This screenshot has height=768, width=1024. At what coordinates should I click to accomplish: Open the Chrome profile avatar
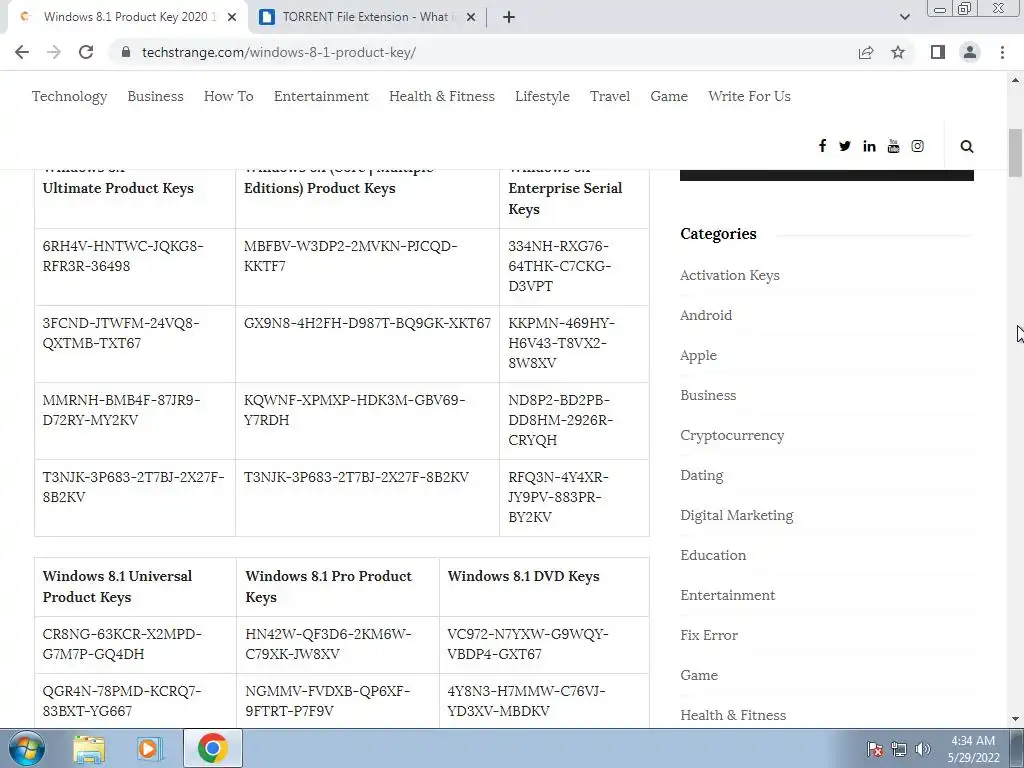pyautogui.click(x=970, y=52)
